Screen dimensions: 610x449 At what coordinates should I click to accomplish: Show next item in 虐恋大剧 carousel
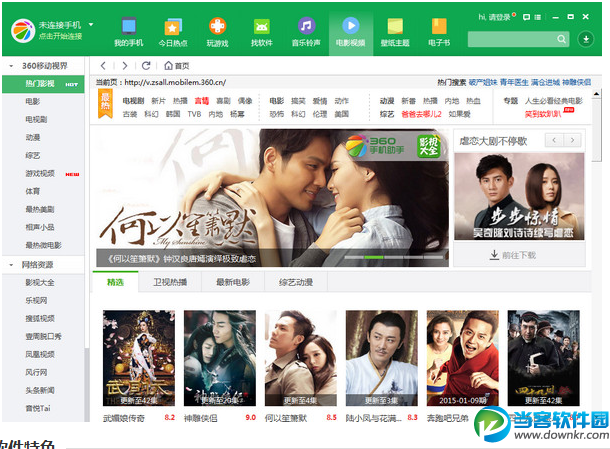pyautogui.click(x=572, y=140)
